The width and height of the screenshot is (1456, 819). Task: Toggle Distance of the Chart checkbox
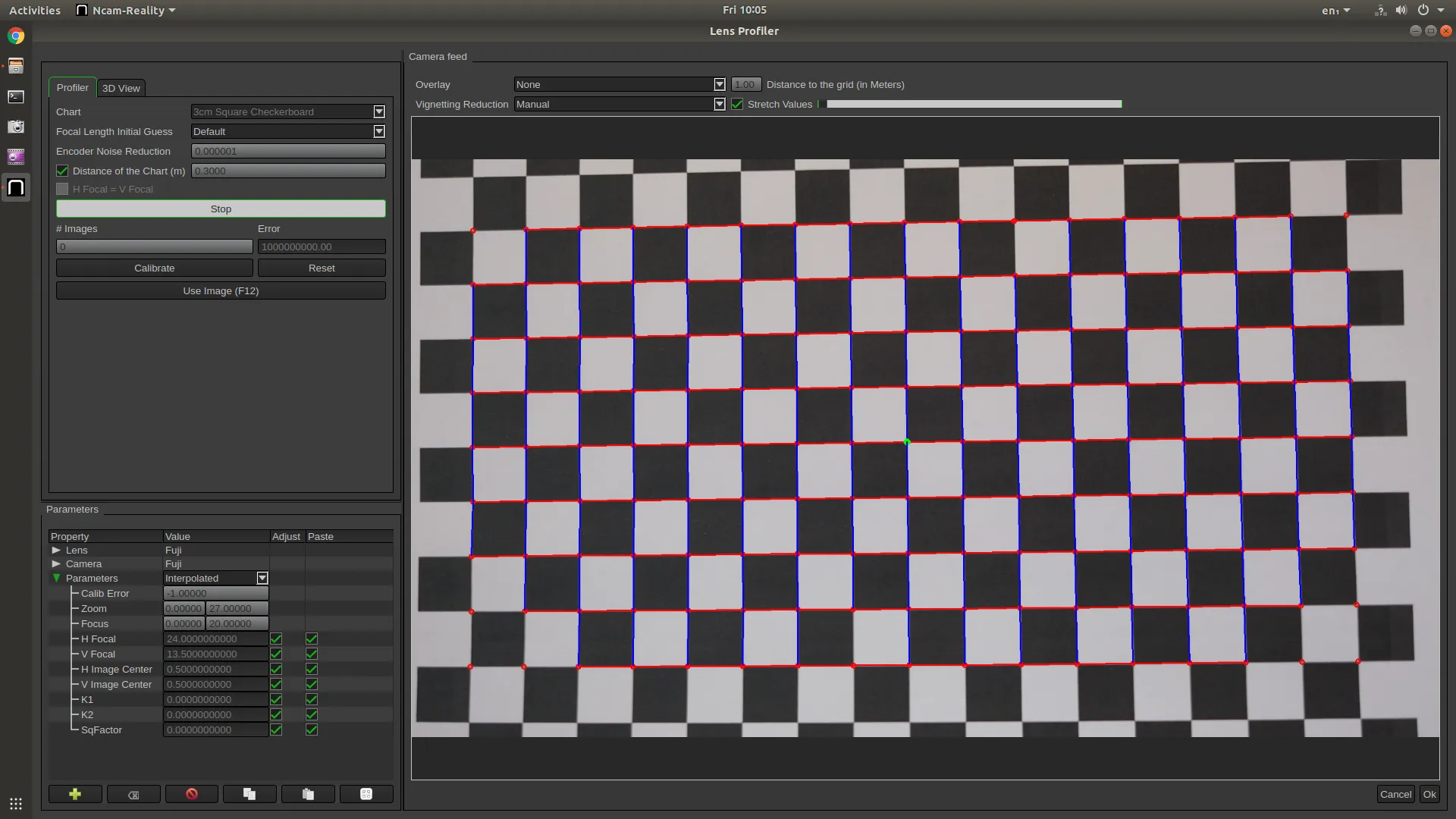coord(62,171)
